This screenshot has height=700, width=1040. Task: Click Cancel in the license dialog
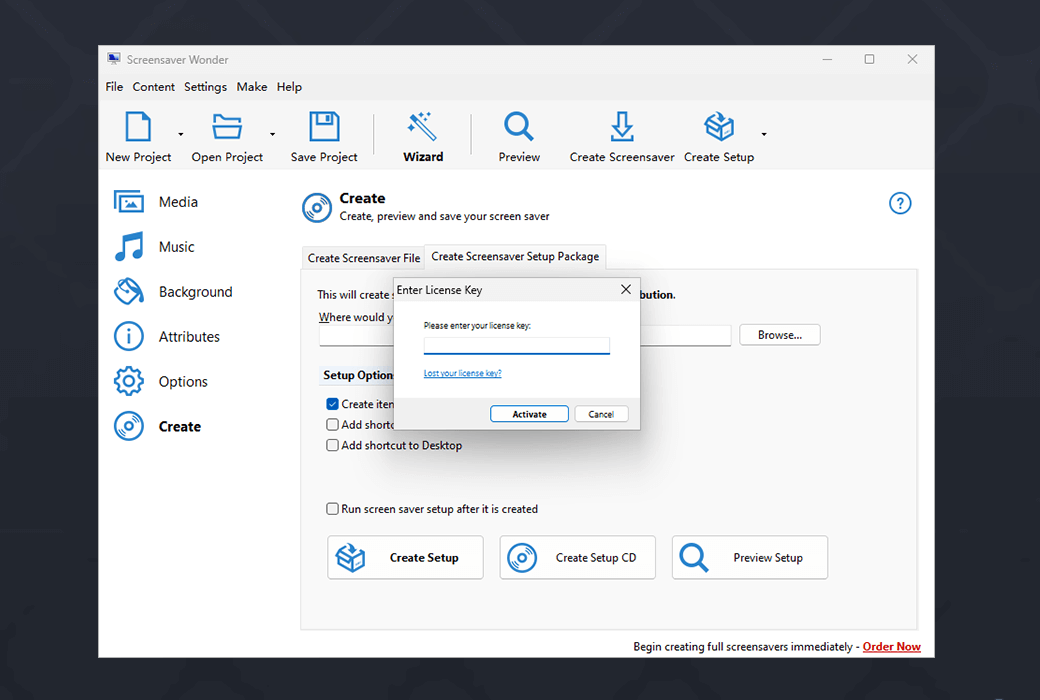pos(601,414)
